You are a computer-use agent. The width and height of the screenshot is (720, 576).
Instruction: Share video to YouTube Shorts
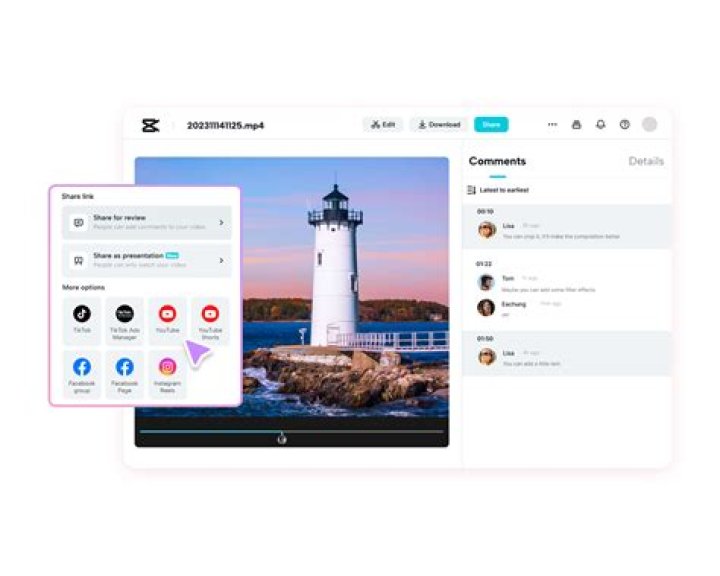[210, 321]
